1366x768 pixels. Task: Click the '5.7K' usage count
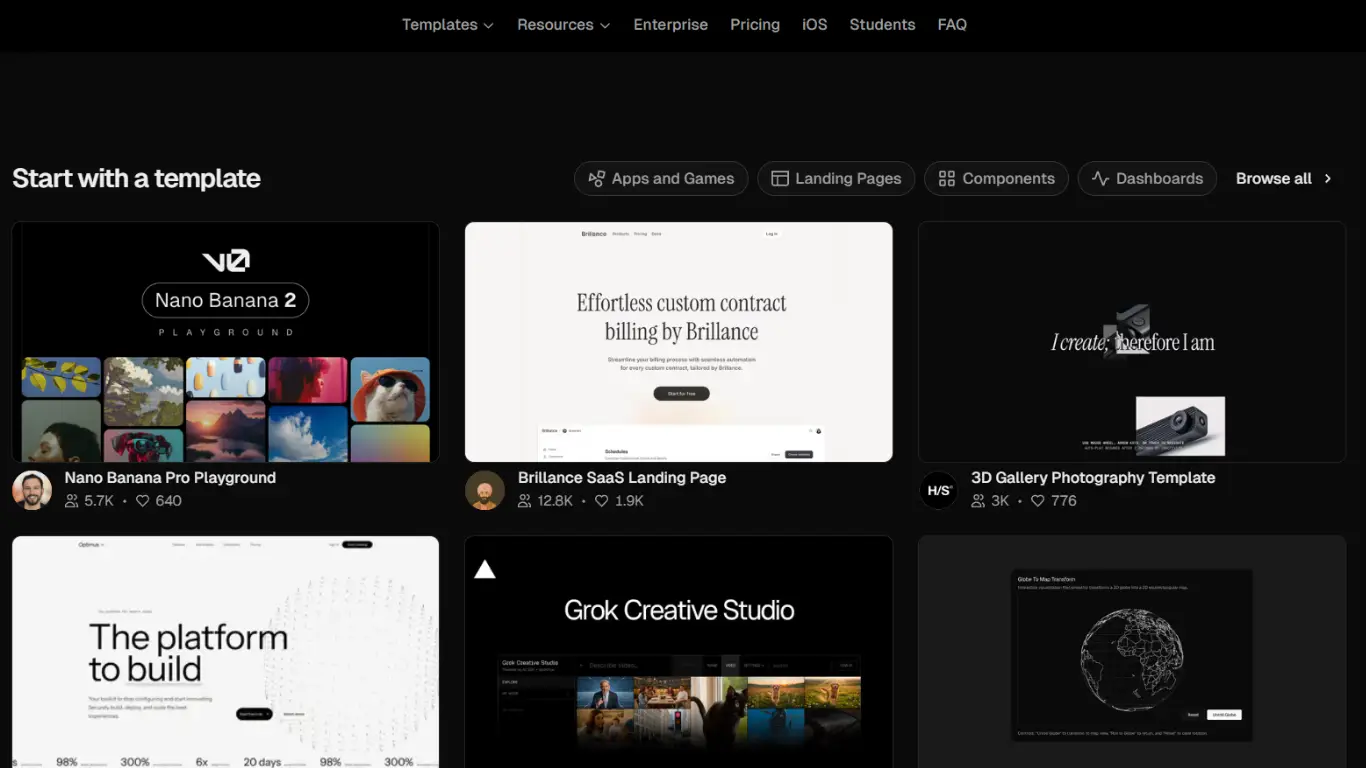point(99,501)
